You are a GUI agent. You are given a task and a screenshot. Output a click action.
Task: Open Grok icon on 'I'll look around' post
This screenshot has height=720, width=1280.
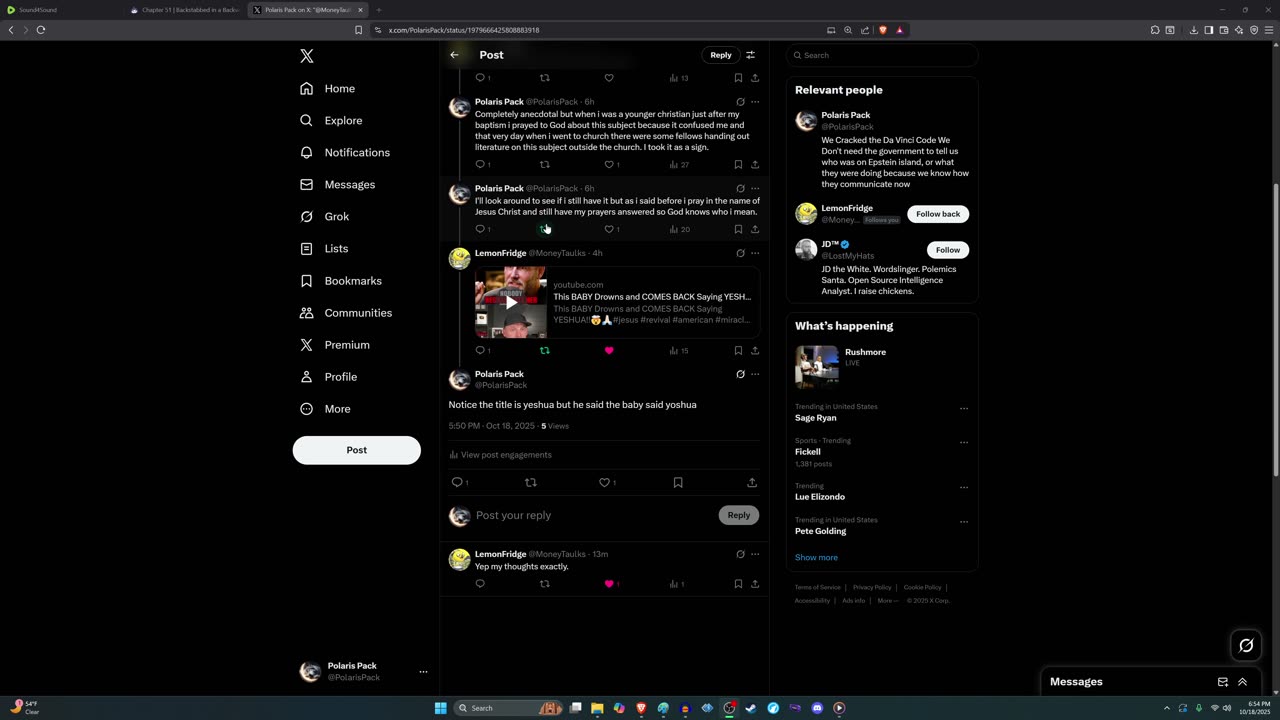[x=740, y=188]
